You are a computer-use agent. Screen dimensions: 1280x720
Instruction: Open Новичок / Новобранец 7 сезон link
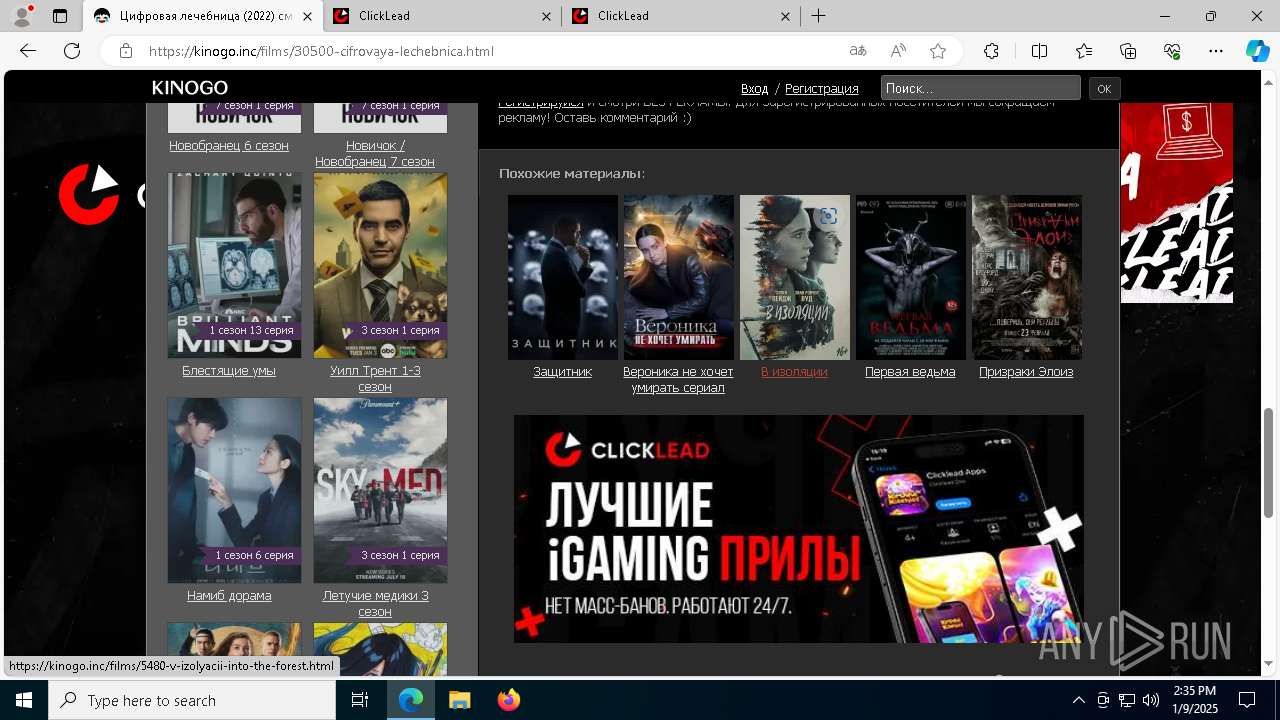375,153
